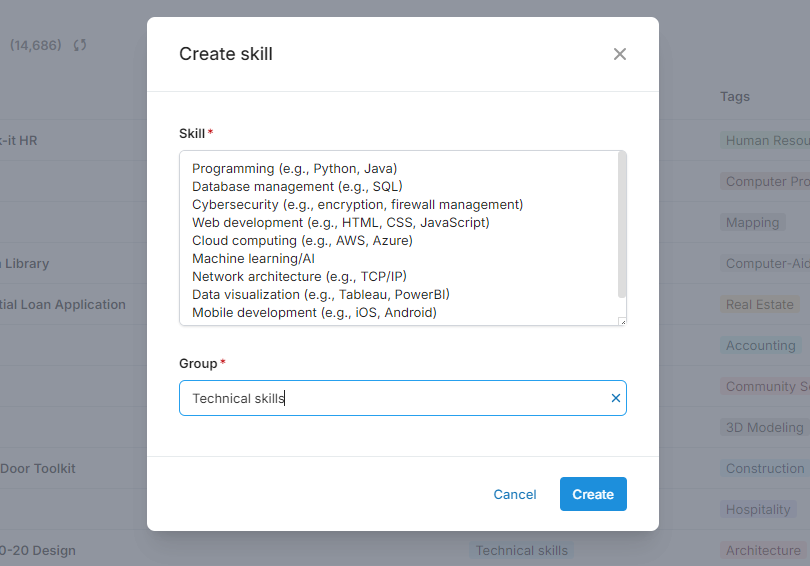Click the Group input field
The image size is (810, 566).
(395, 398)
